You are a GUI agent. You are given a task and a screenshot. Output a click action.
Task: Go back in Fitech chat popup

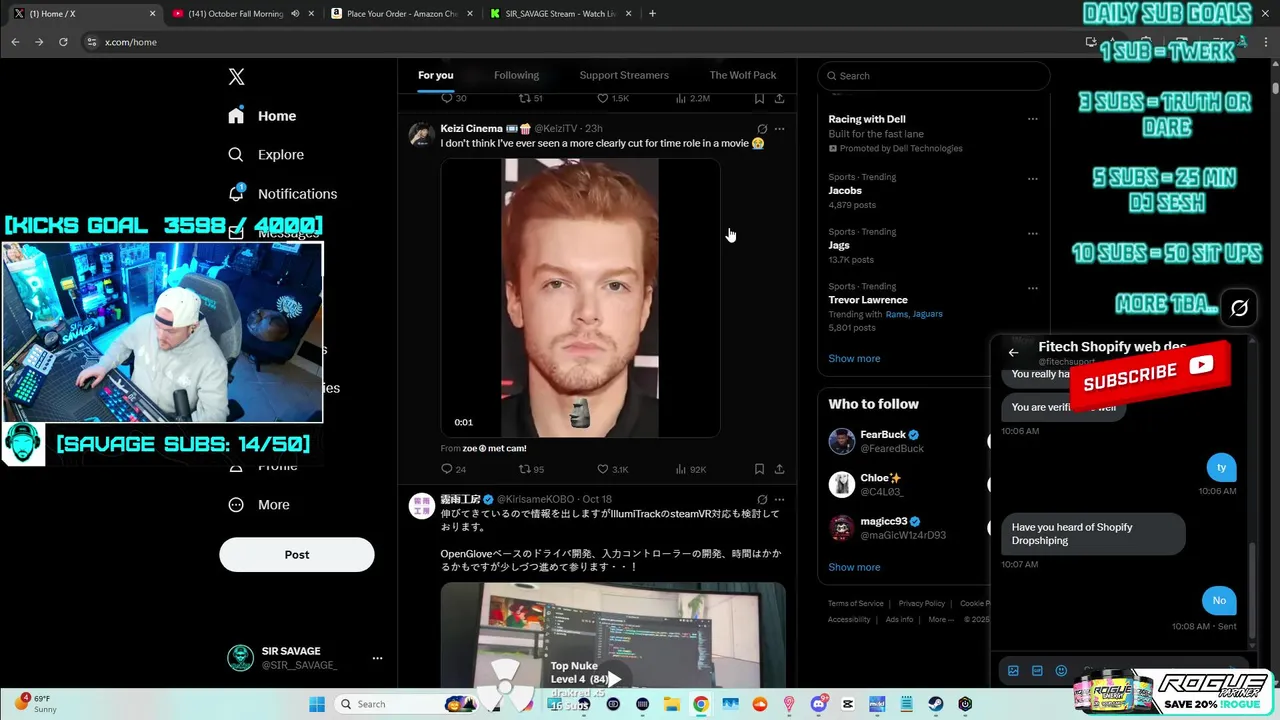[x=1013, y=352]
